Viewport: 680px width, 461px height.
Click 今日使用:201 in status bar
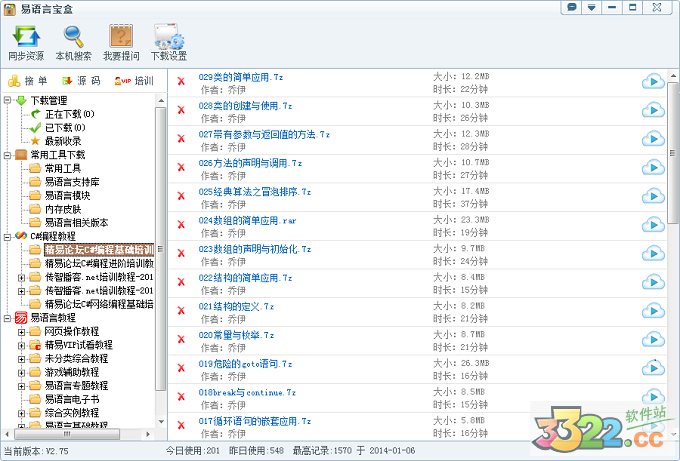193,451
